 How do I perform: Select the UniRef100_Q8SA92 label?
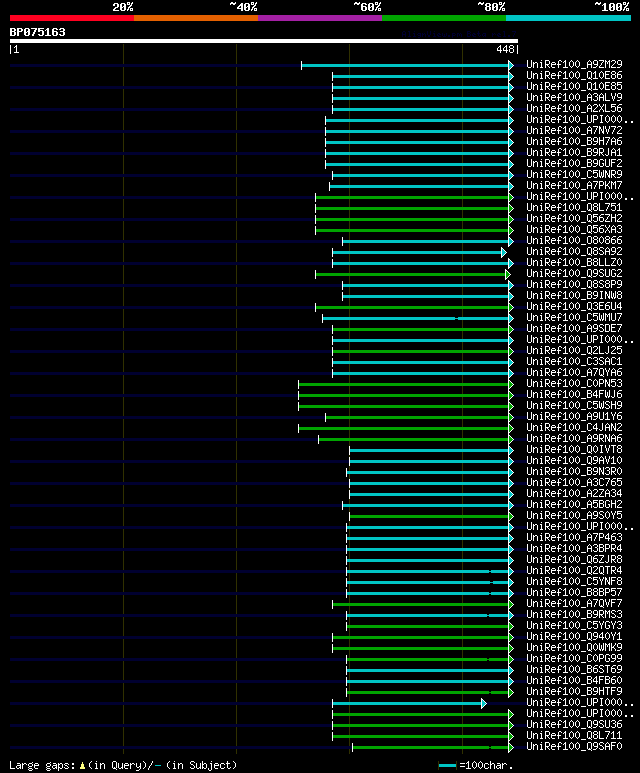(x=574, y=251)
